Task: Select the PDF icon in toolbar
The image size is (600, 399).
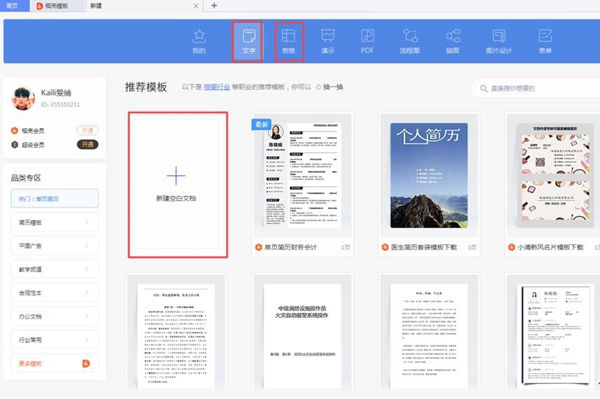Action: tap(367, 41)
